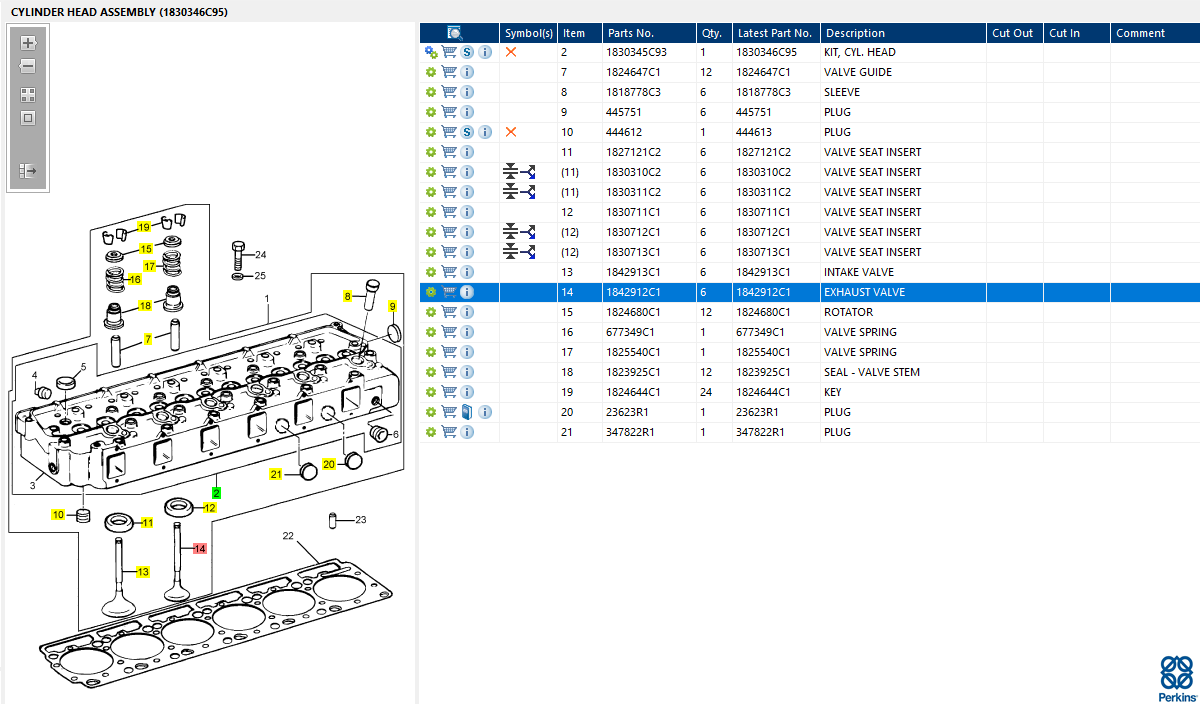Click green callout 2 on the diagram
This screenshot has height=704, width=1200.
pyautogui.click(x=216, y=493)
